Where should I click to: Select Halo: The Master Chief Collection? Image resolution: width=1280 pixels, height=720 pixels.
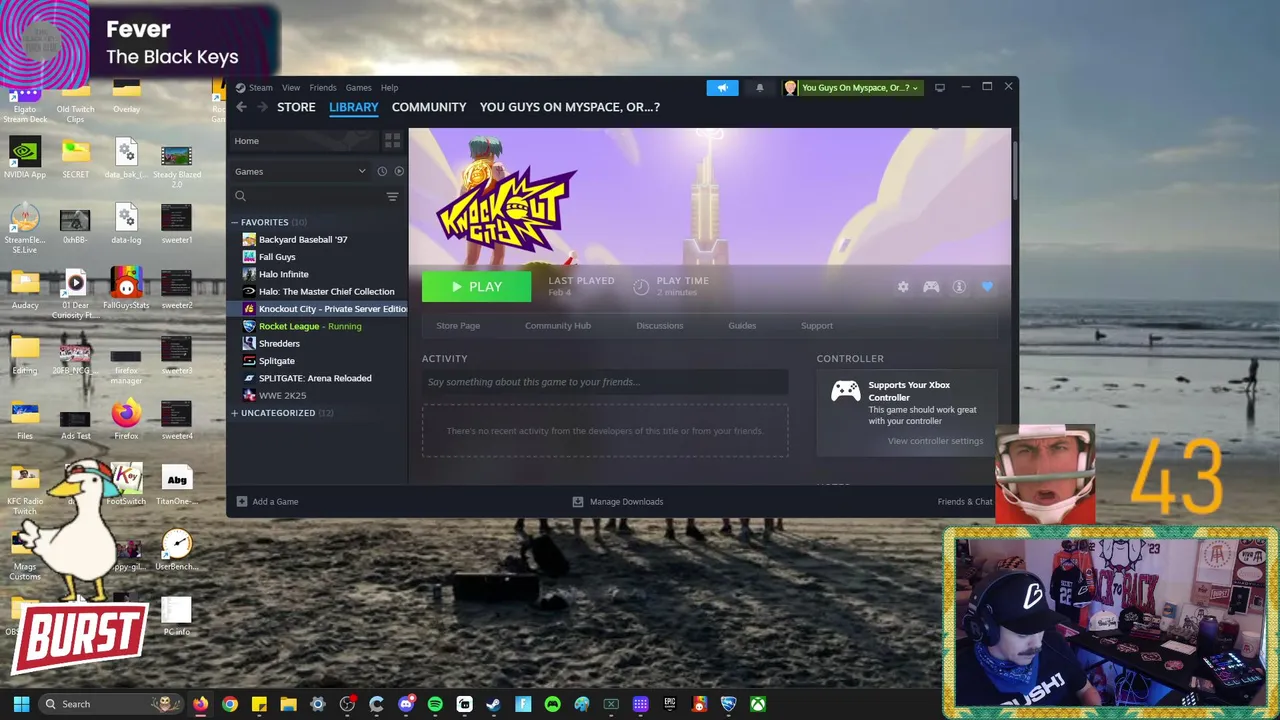326,292
